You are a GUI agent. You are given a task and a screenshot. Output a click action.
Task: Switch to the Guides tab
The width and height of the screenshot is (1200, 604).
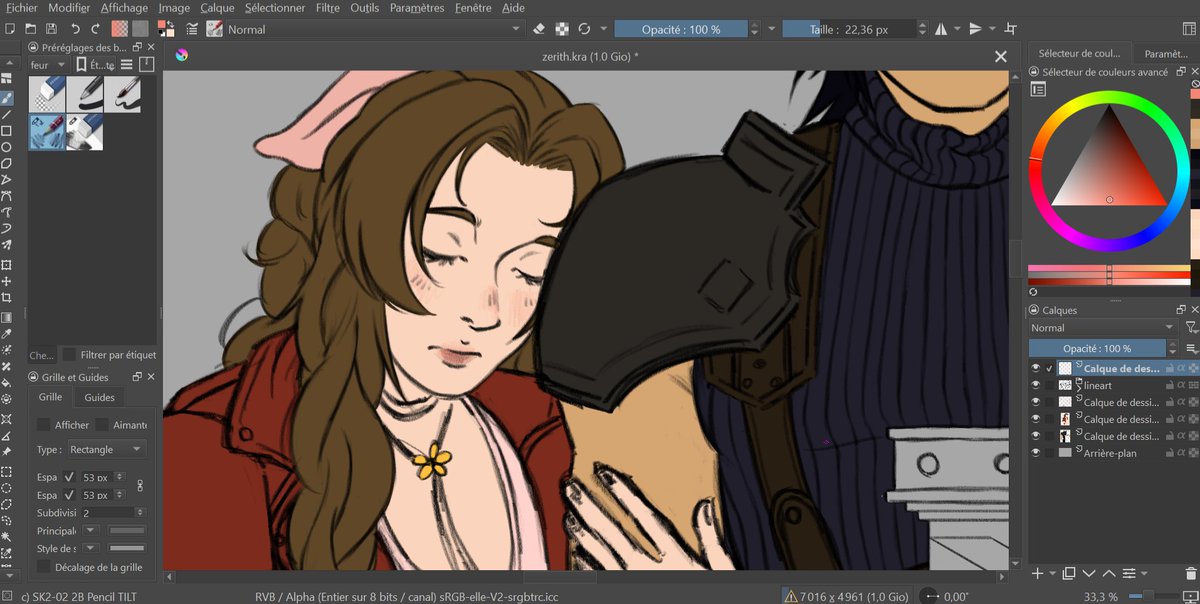[x=99, y=398]
